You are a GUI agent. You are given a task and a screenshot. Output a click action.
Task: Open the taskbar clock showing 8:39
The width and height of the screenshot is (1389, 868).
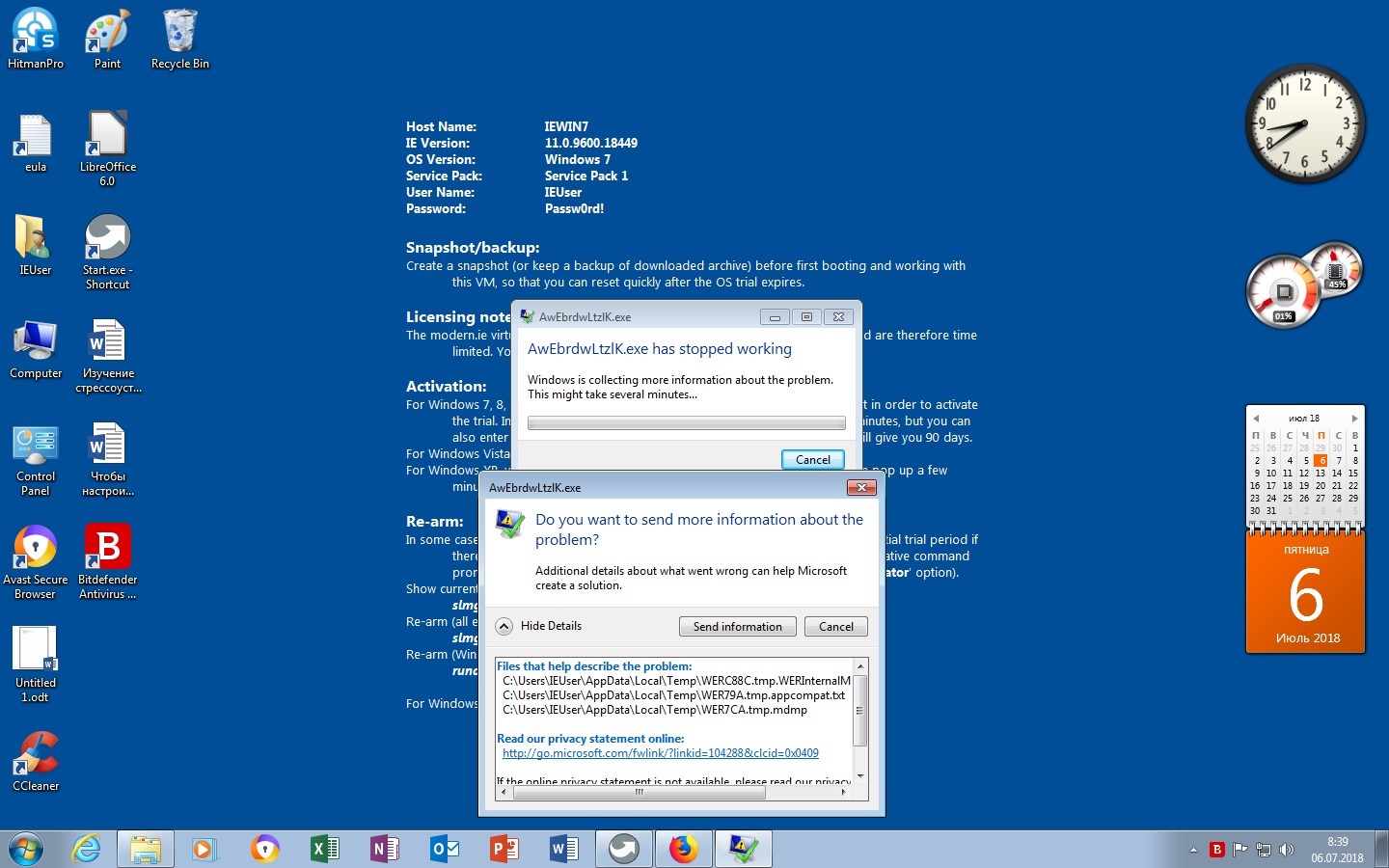coord(1337,850)
